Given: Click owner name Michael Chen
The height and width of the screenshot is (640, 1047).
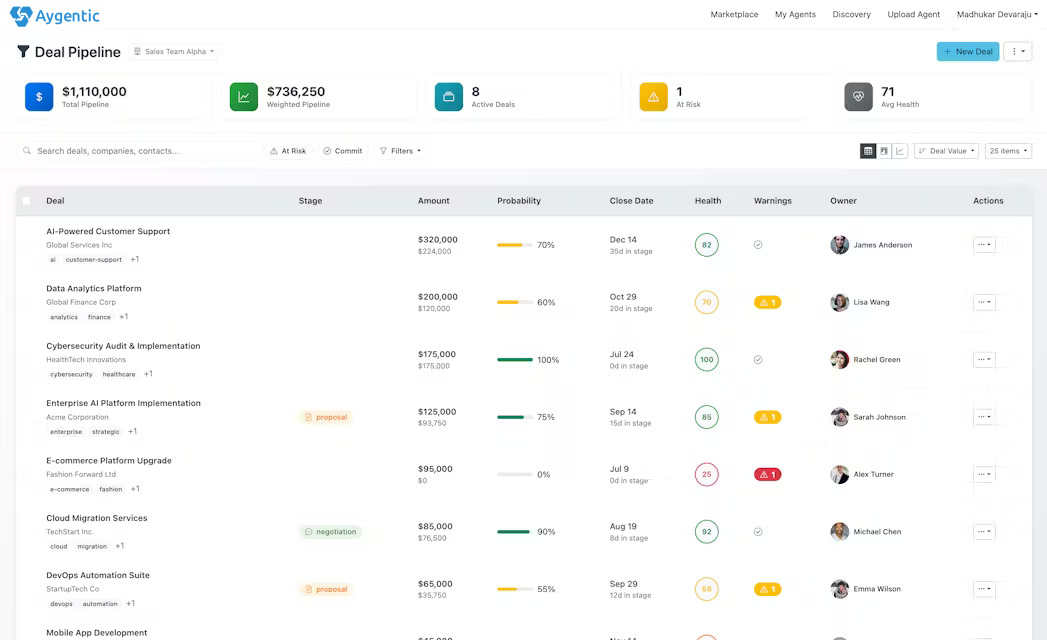Looking at the screenshot, I should click(877, 532).
